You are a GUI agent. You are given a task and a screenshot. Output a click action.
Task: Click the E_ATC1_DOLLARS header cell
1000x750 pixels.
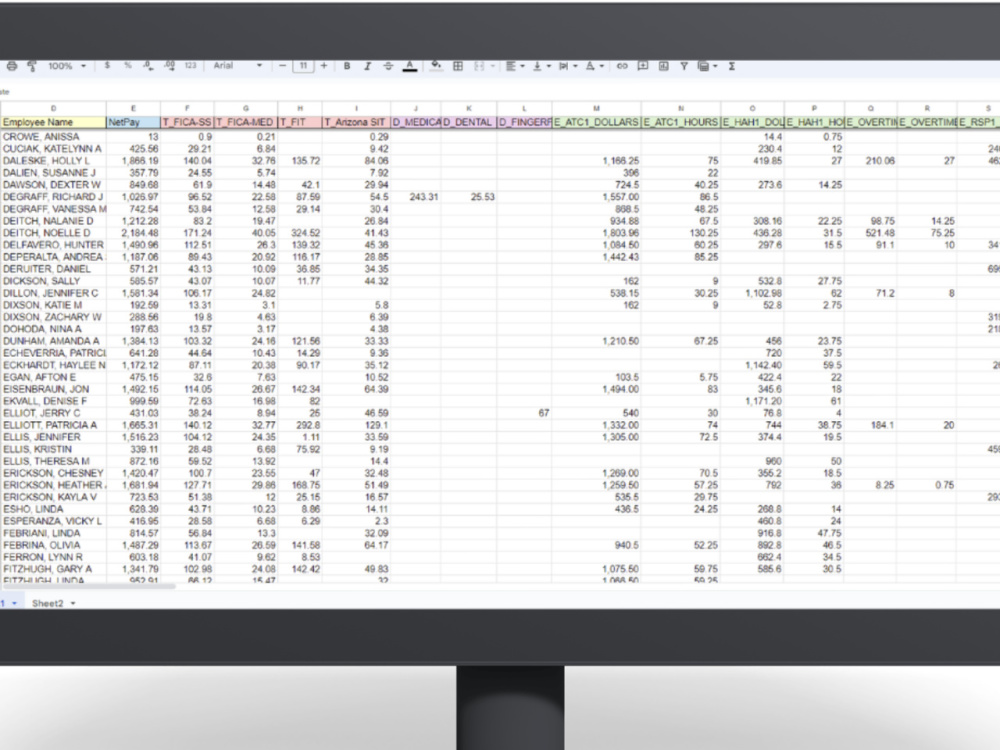tap(596, 122)
